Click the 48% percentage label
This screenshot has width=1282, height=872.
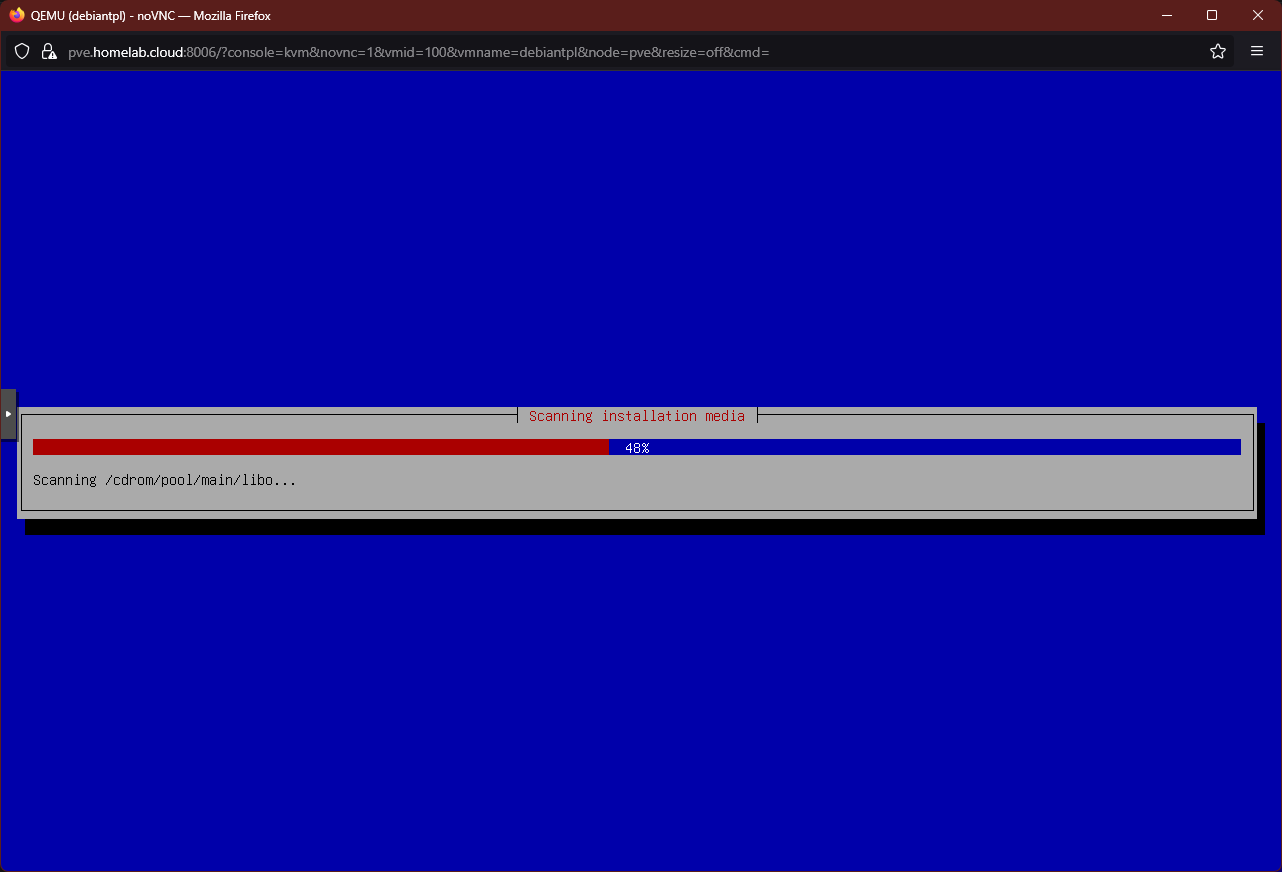pyautogui.click(x=636, y=448)
